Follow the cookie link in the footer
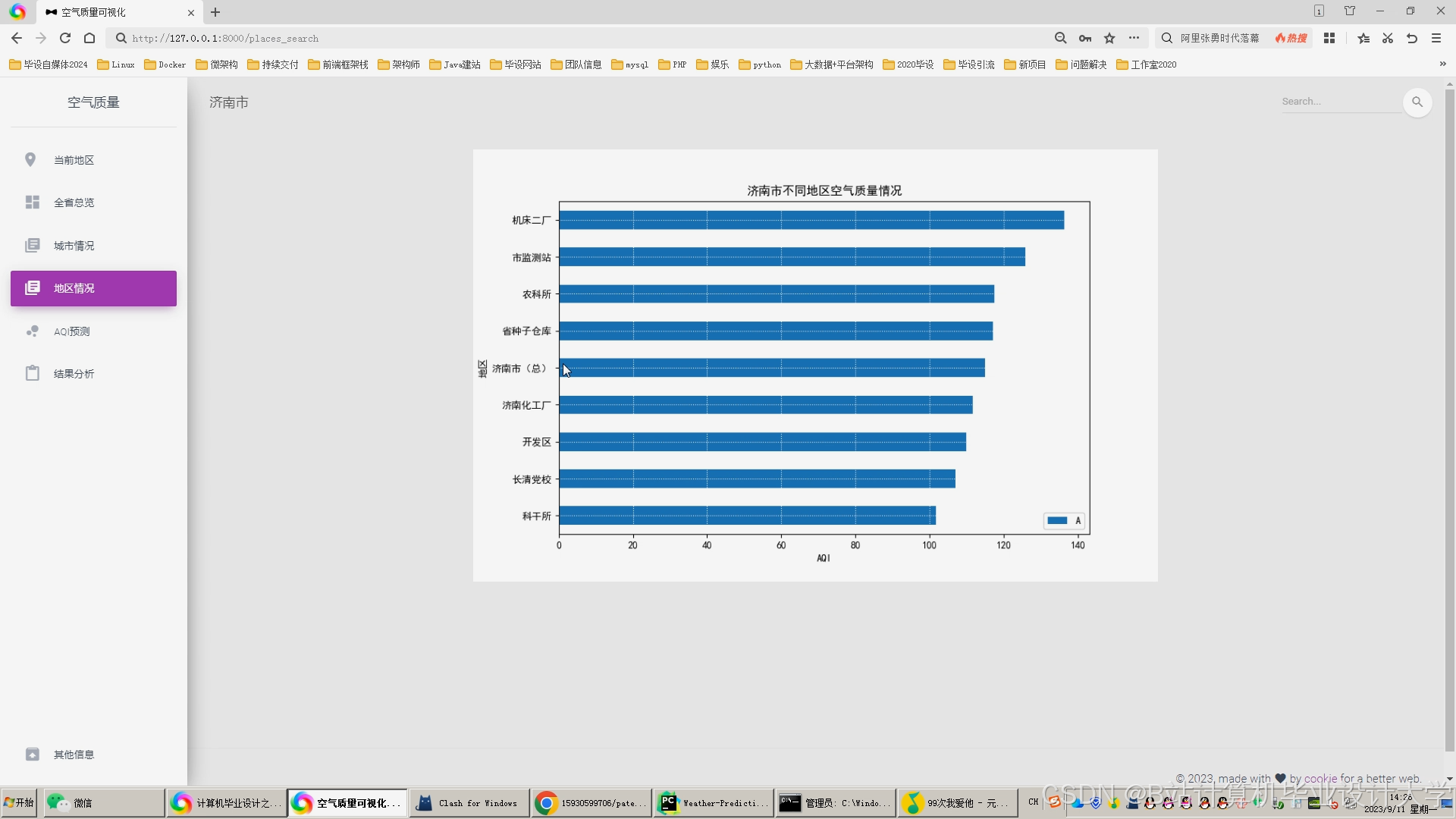 pos(1320,778)
